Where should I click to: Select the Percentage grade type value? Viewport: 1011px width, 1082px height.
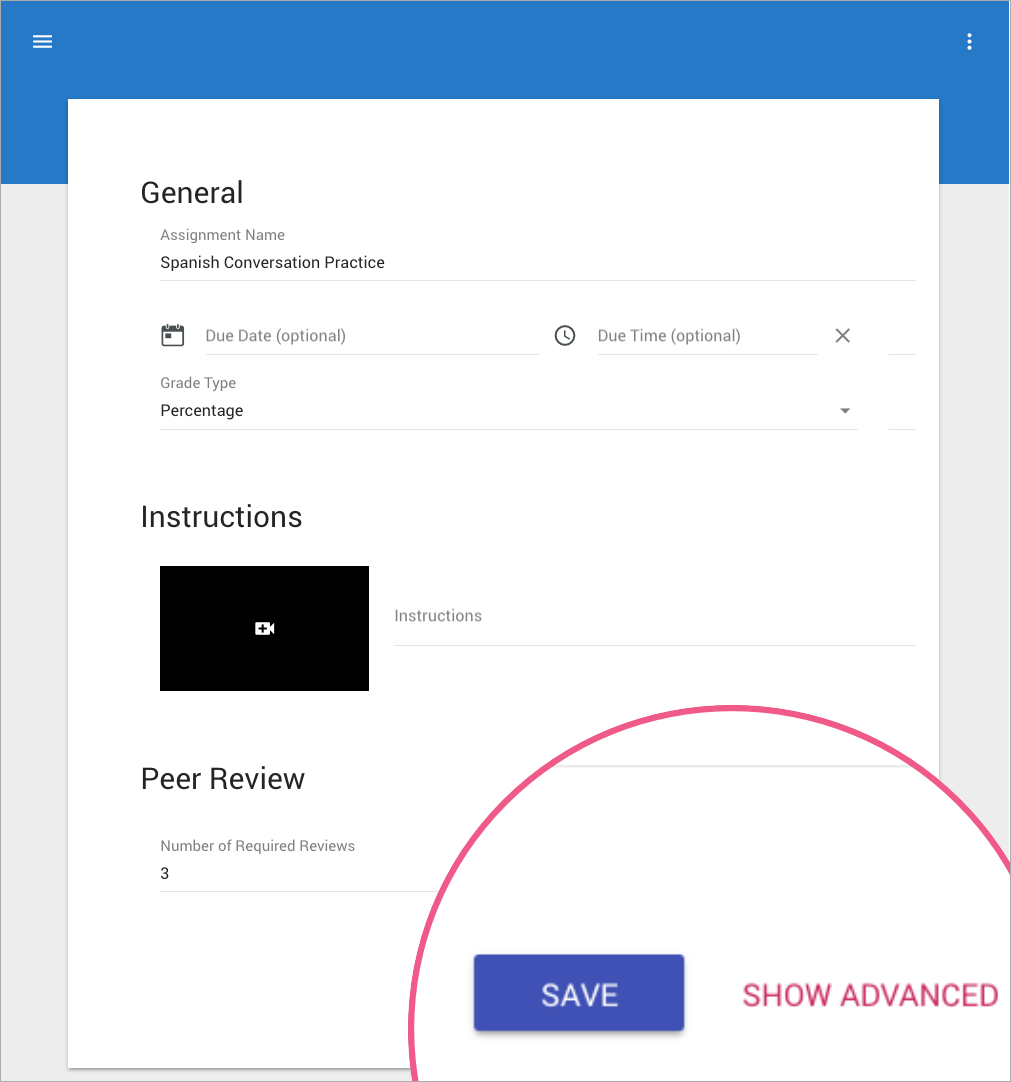pos(202,411)
